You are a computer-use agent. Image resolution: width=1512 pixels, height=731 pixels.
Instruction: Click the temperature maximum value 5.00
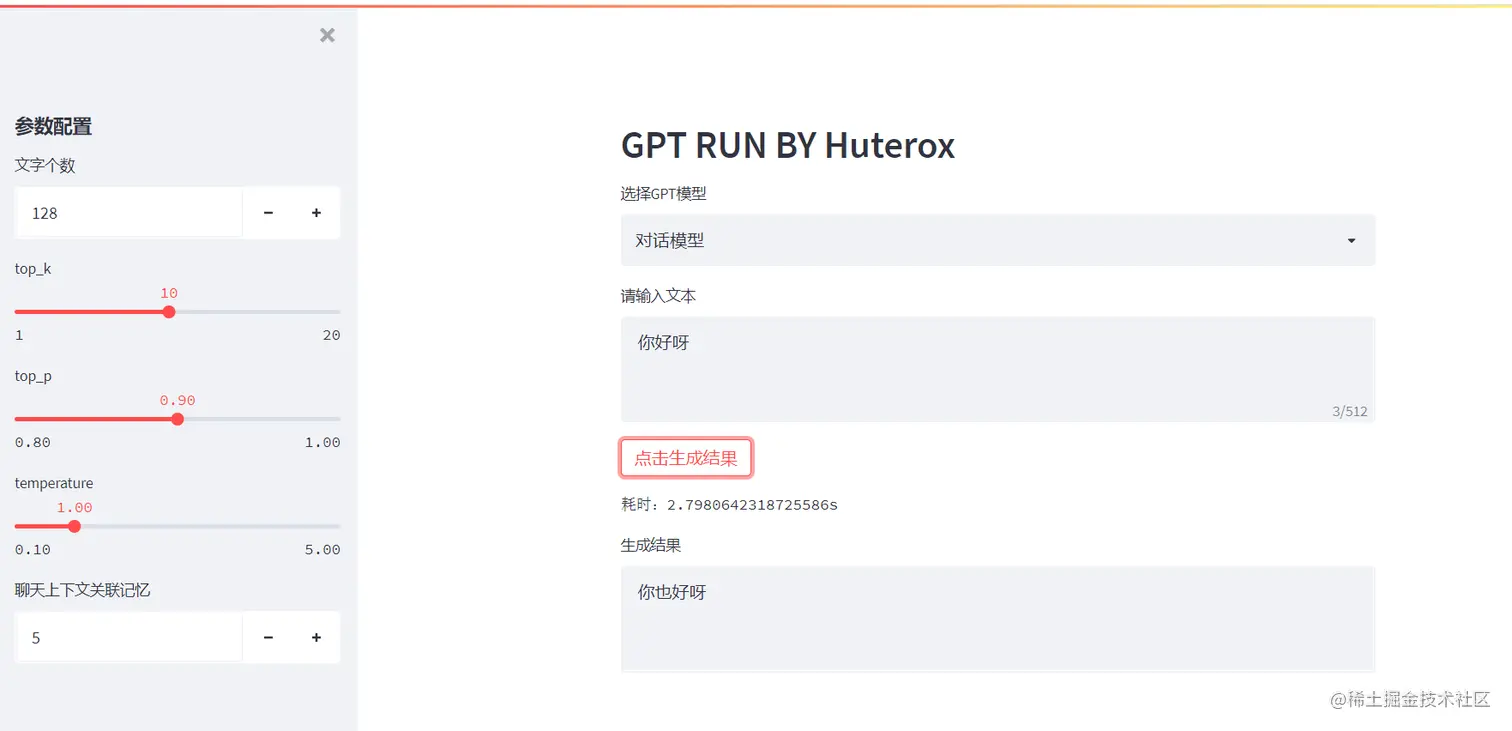(x=322, y=549)
